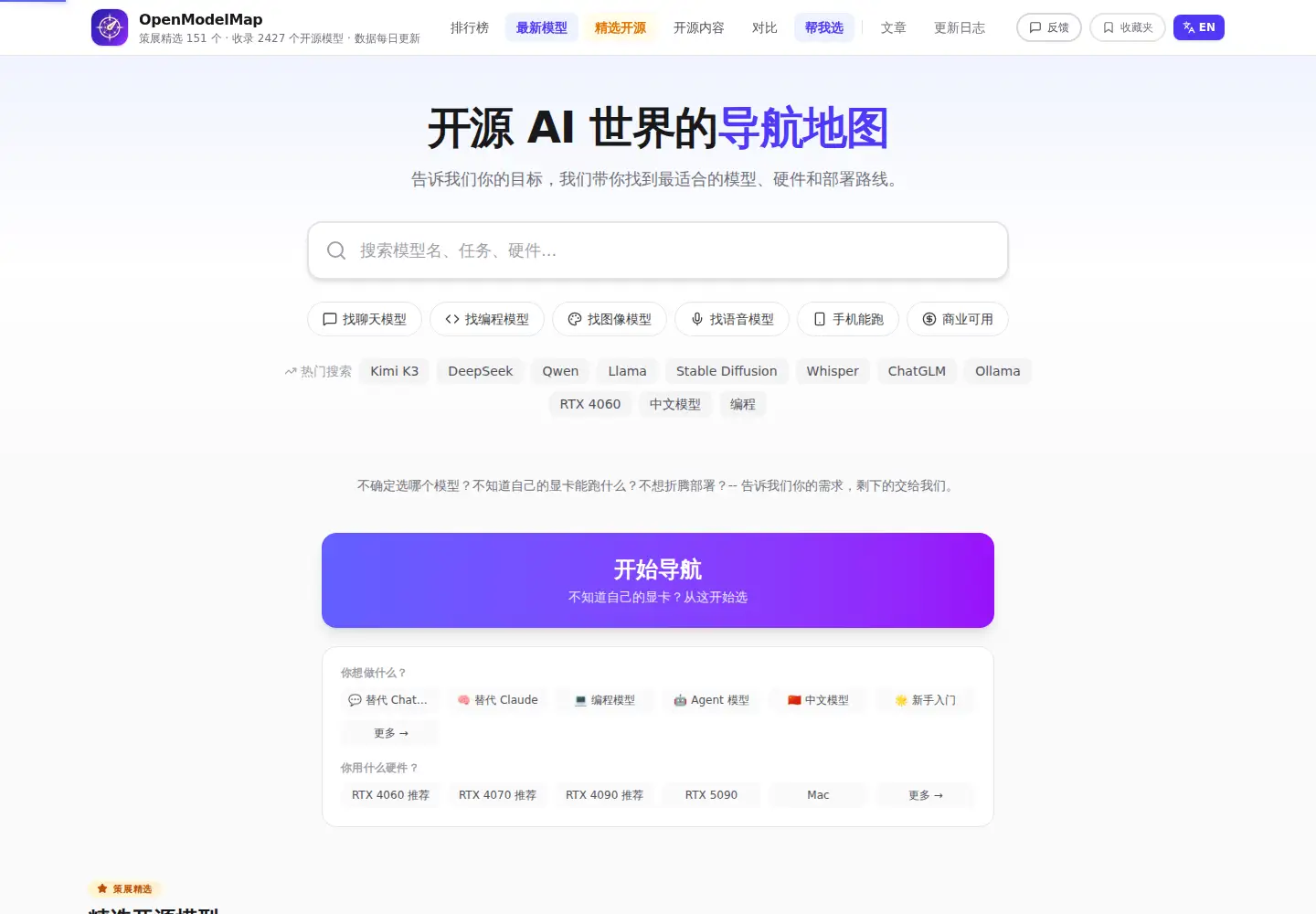This screenshot has width=1316, height=914.
Task: Click the ChatGLM tag
Action: 917,371
